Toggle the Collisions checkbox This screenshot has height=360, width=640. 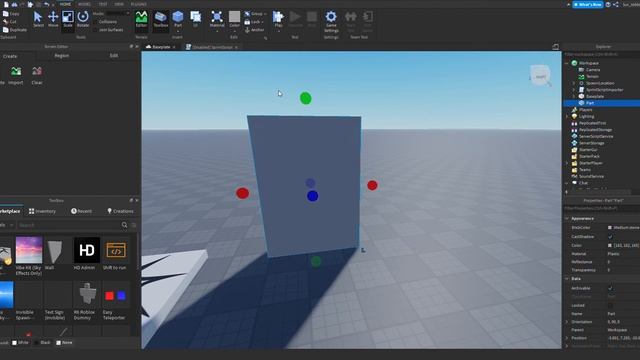coord(96,22)
